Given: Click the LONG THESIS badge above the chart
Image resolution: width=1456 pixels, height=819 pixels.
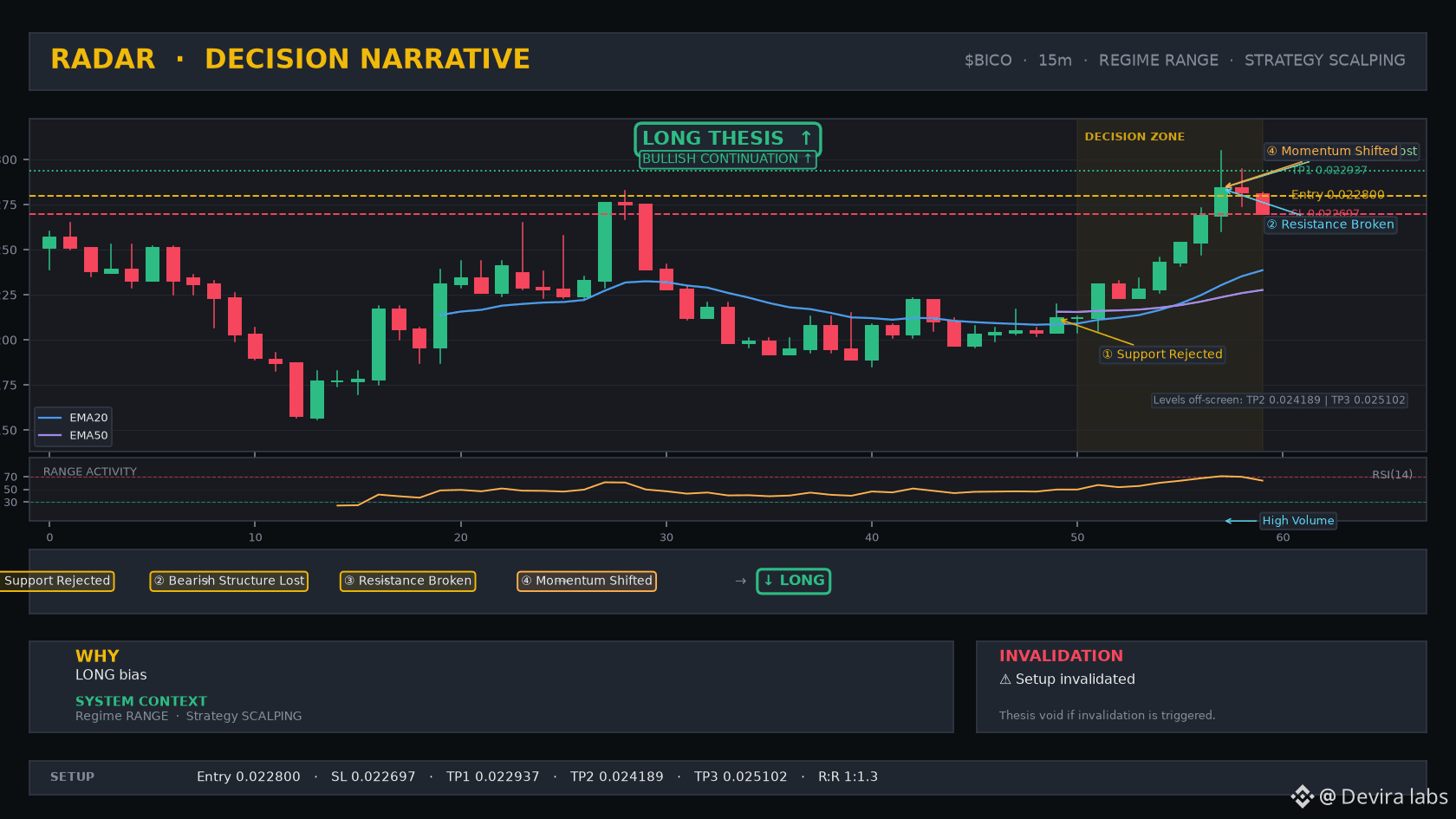Looking at the screenshot, I should [x=727, y=139].
